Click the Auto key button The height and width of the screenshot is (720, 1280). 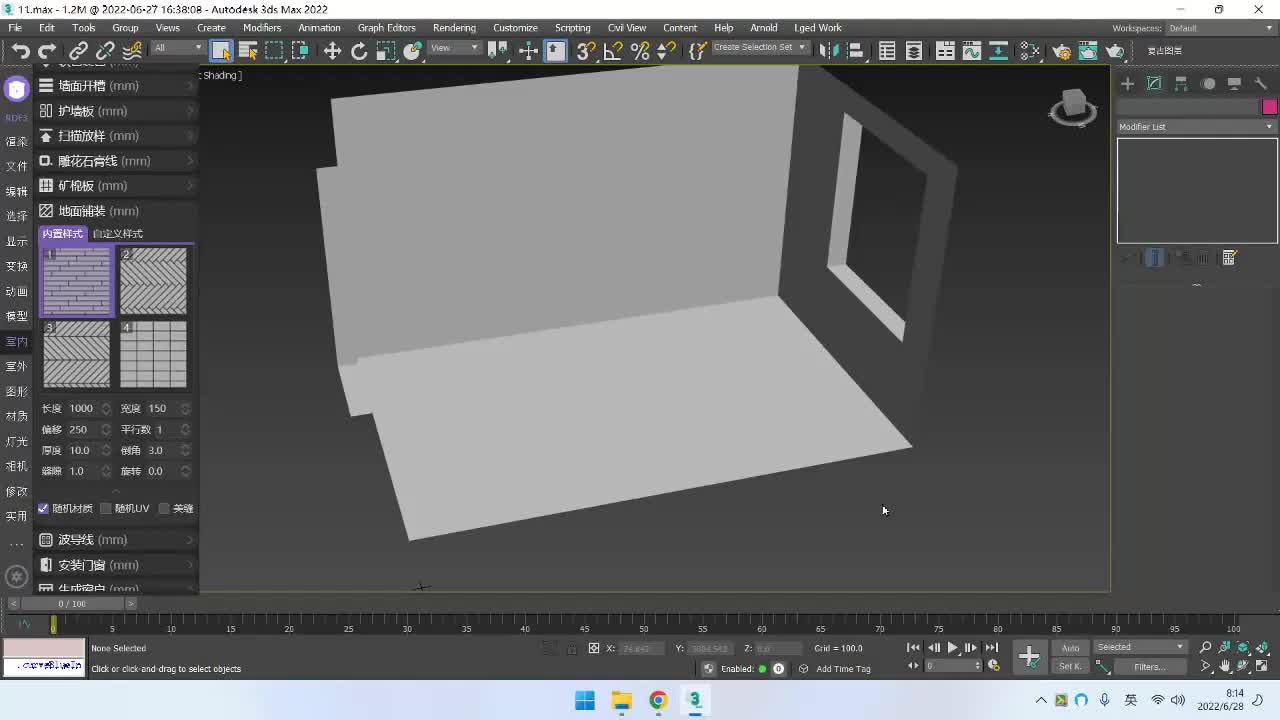pyautogui.click(x=1070, y=648)
